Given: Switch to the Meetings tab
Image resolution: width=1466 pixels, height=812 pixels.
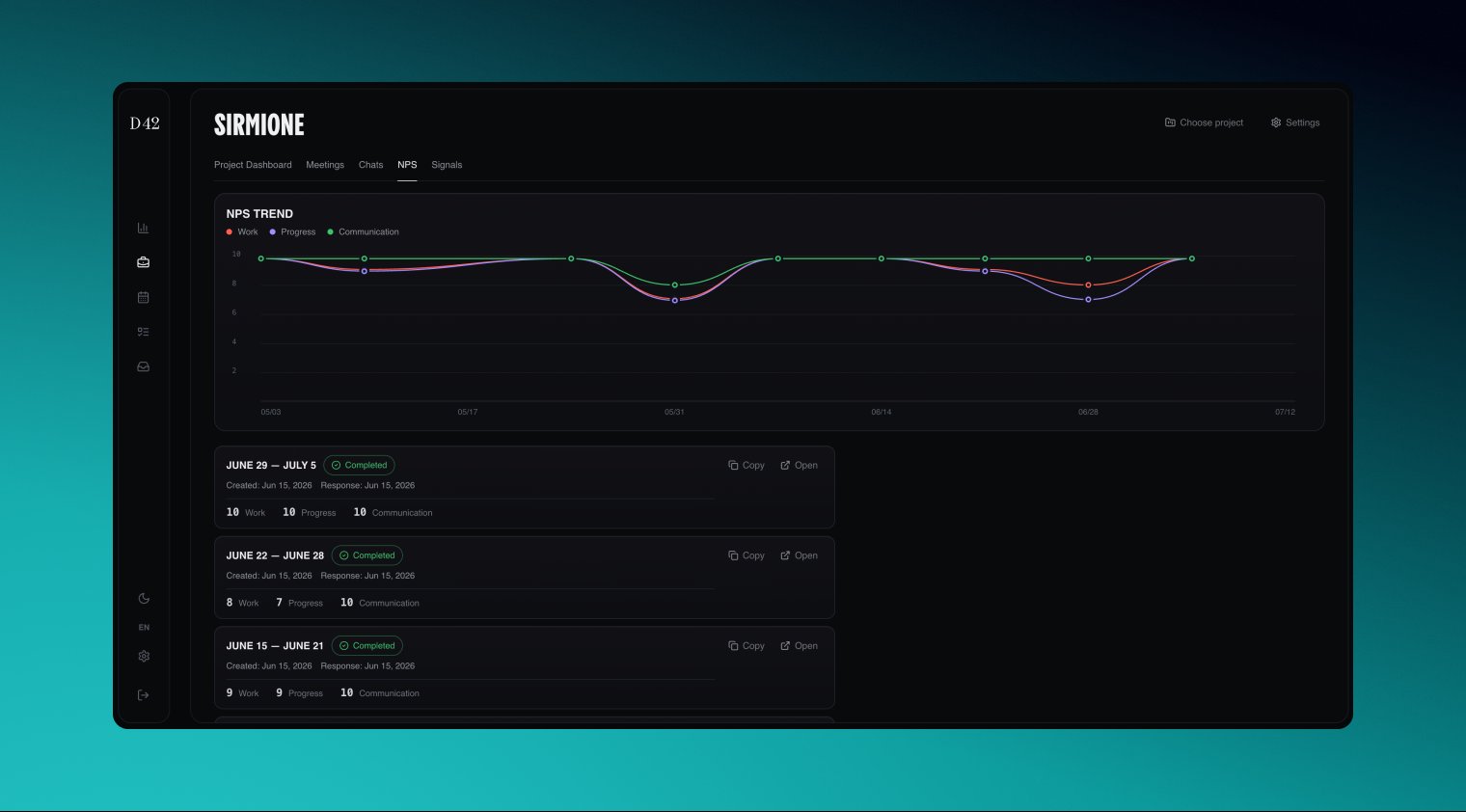Looking at the screenshot, I should 325,165.
